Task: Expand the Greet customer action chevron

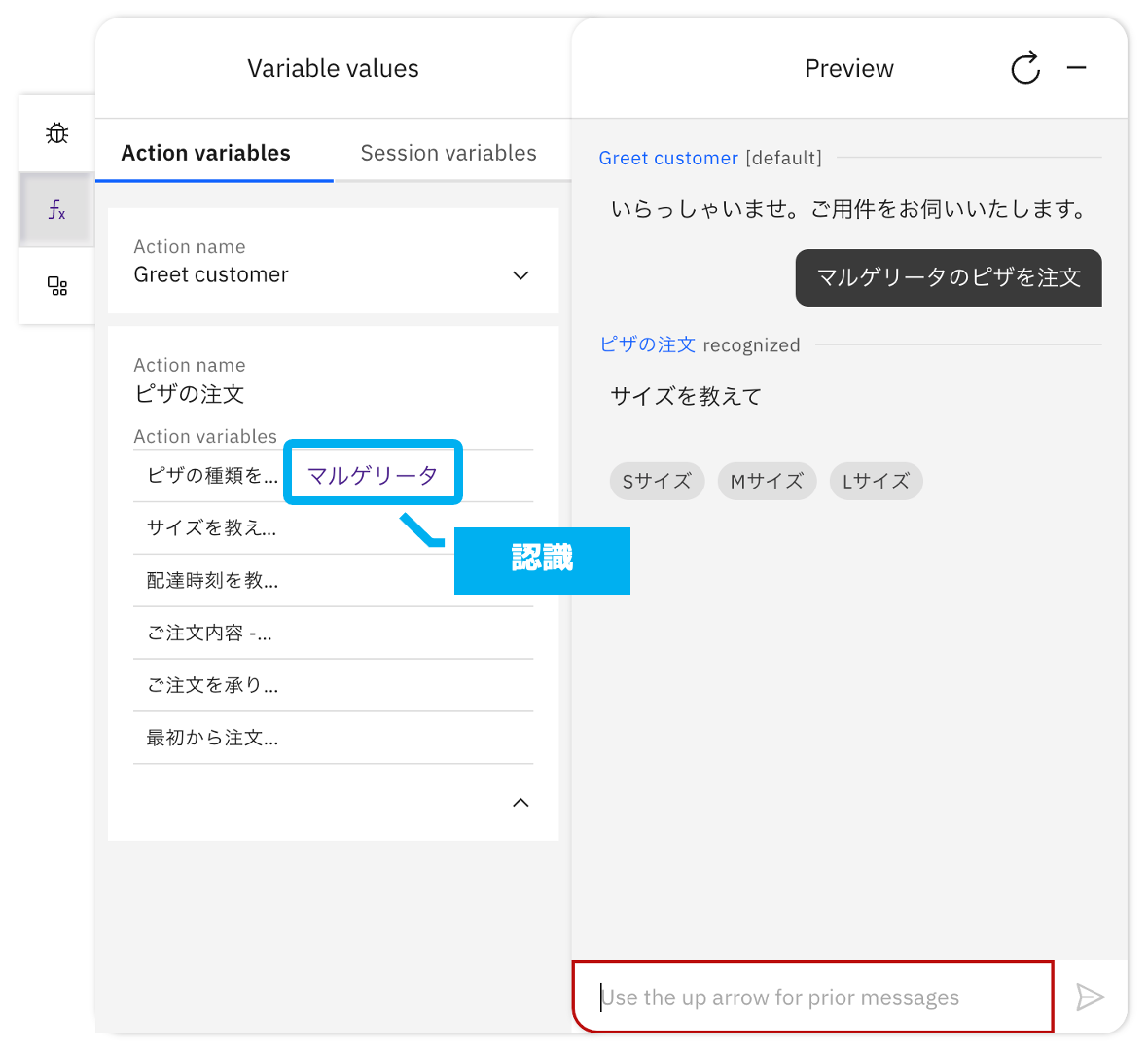Action: 520,275
